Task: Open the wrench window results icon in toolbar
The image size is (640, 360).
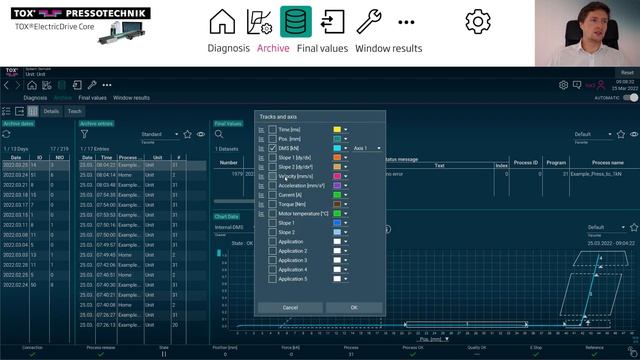Action: point(92,85)
